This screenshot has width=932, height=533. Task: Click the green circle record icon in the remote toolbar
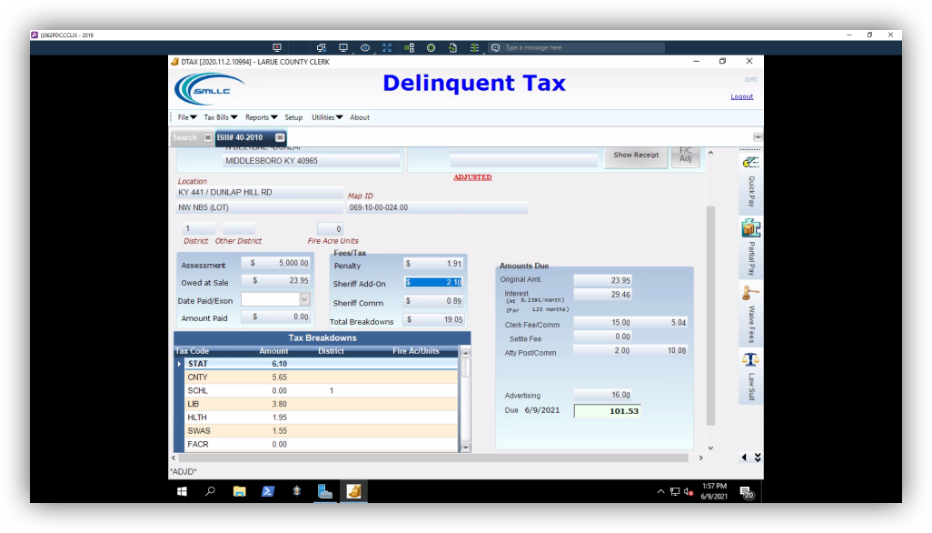tap(431, 48)
